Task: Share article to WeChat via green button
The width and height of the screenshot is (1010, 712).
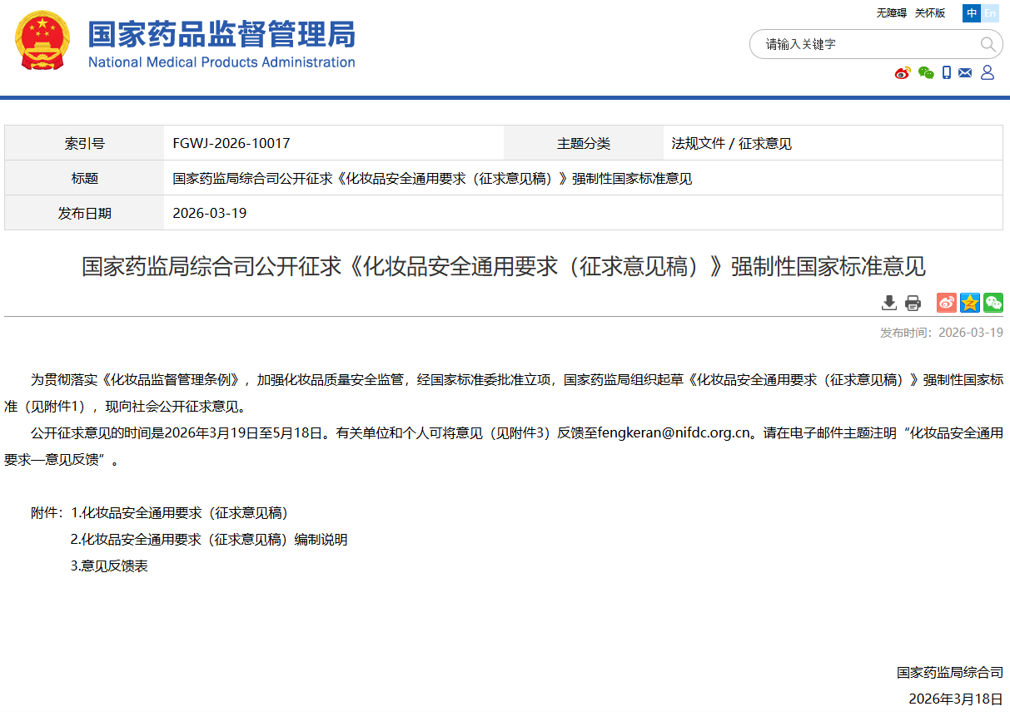Action: [992, 303]
